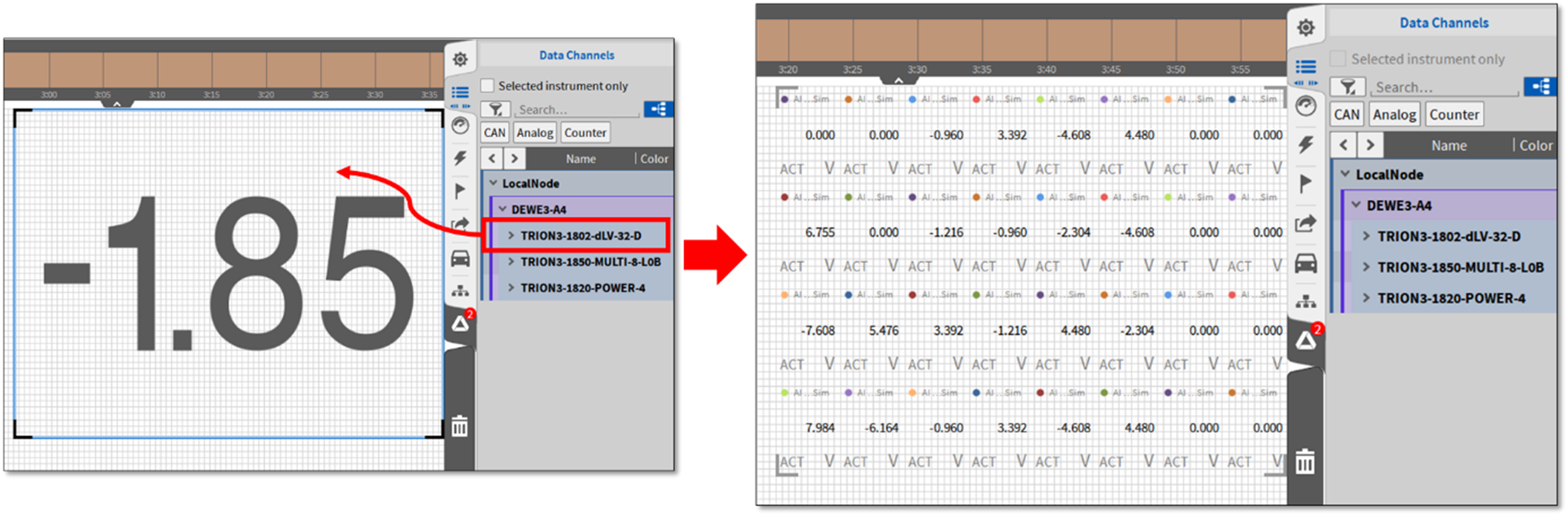This screenshot has width=1568, height=516.
Task: Select the Analog filter tab in the right panel
Action: click(x=1394, y=115)
